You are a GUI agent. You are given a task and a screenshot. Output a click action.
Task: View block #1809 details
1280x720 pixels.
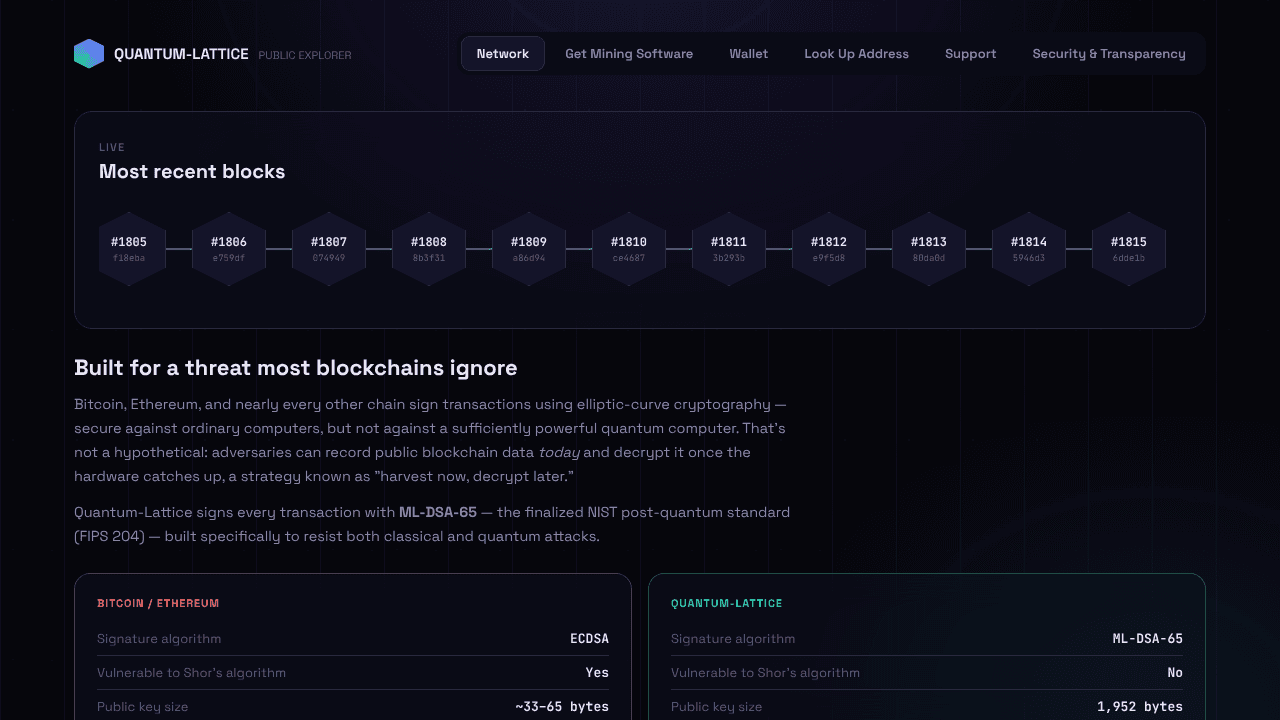coord(529,249)
